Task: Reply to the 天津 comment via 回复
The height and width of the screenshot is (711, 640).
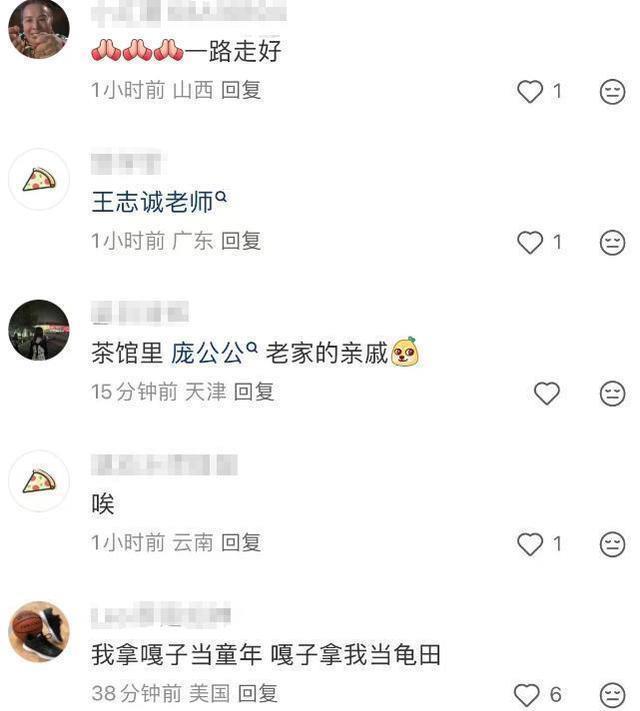Action: click(x=254, y=392)
